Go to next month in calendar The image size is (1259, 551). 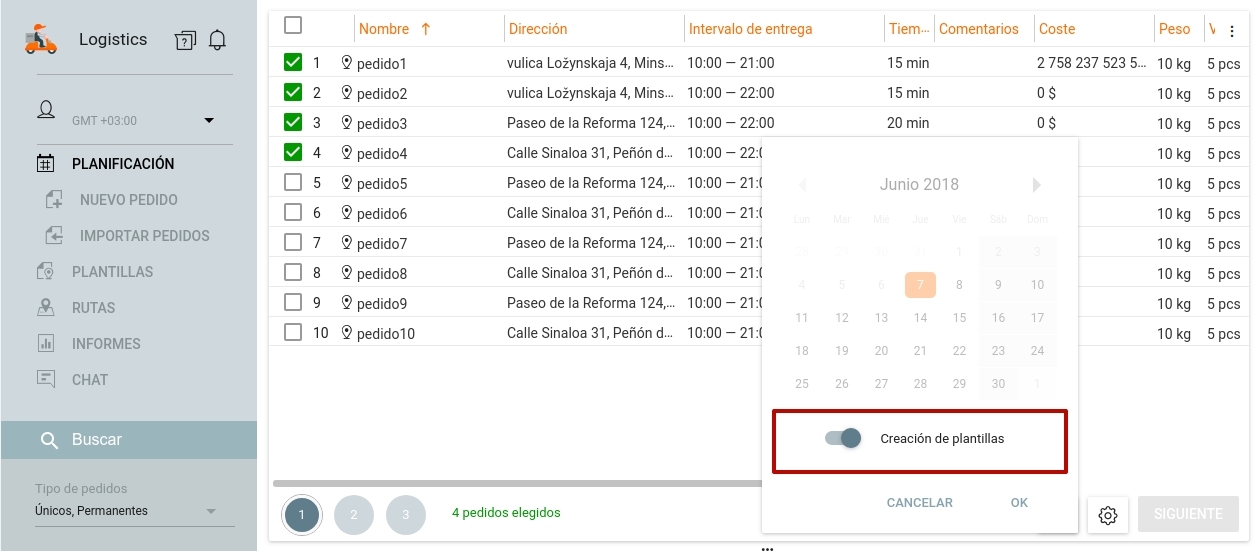1037,185
